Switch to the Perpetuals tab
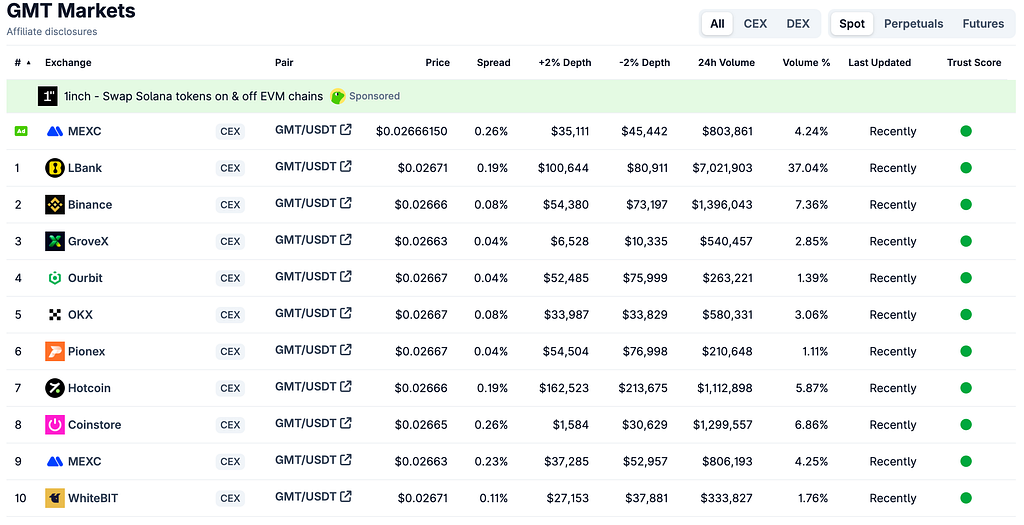The image size is (1024, 525). pos(913,24)
